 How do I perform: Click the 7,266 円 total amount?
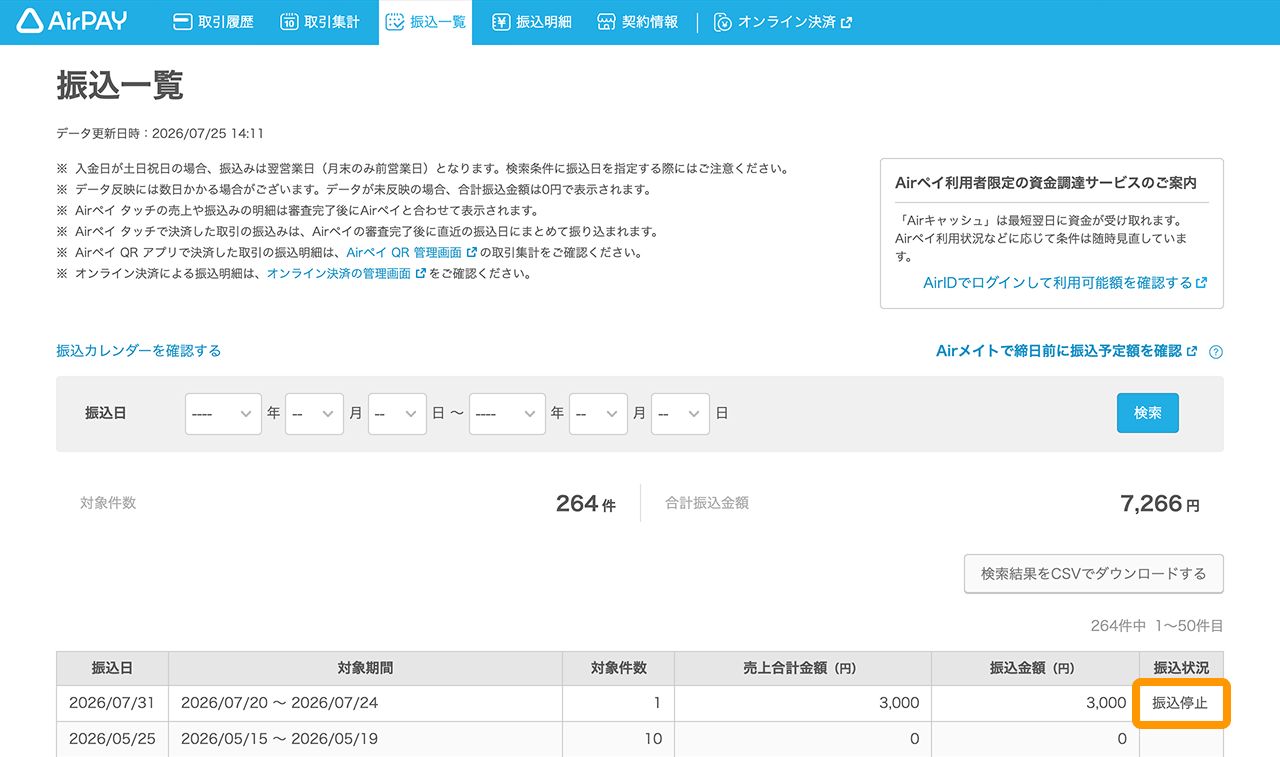1160,504
